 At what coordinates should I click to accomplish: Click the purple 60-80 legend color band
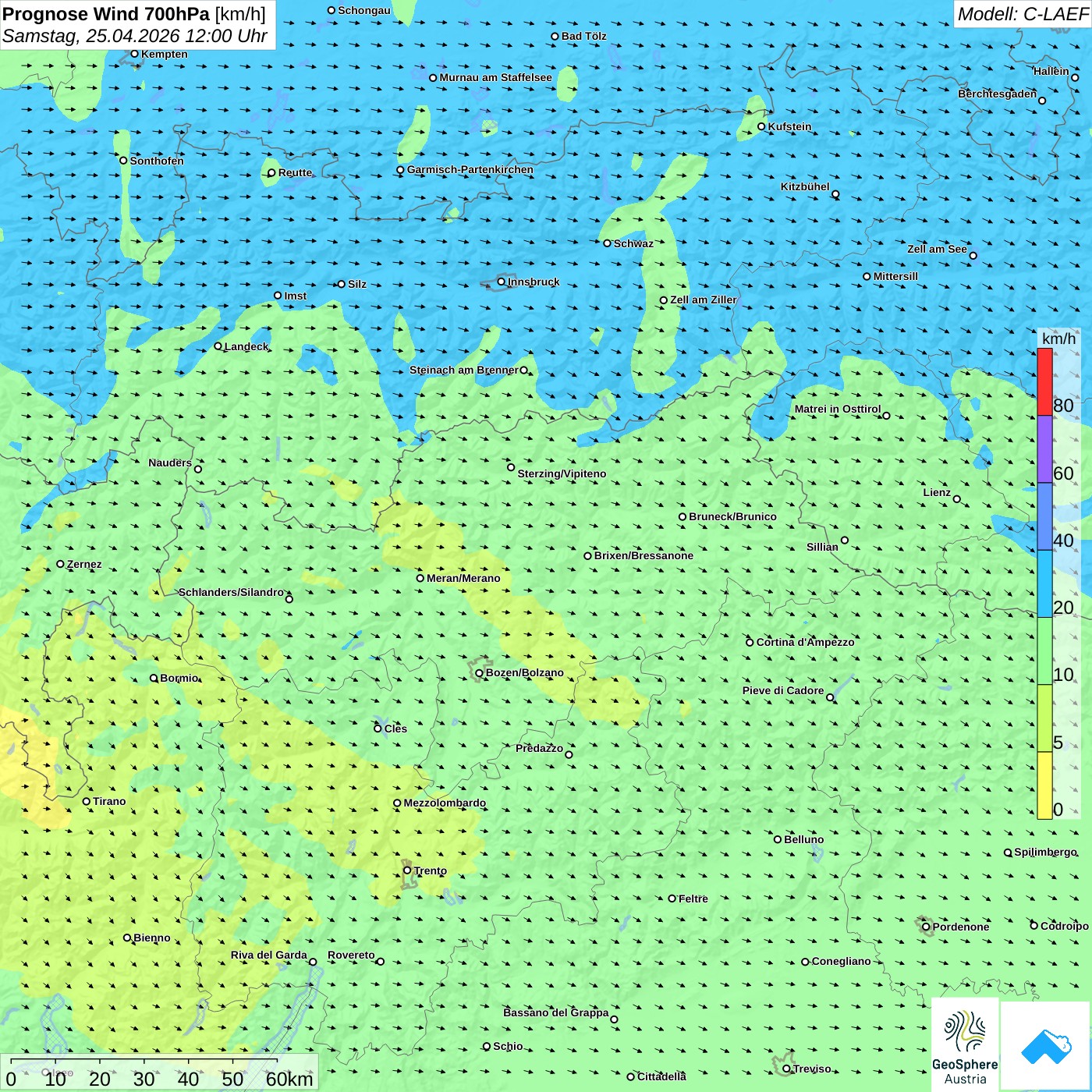[x=1044, y=449]
